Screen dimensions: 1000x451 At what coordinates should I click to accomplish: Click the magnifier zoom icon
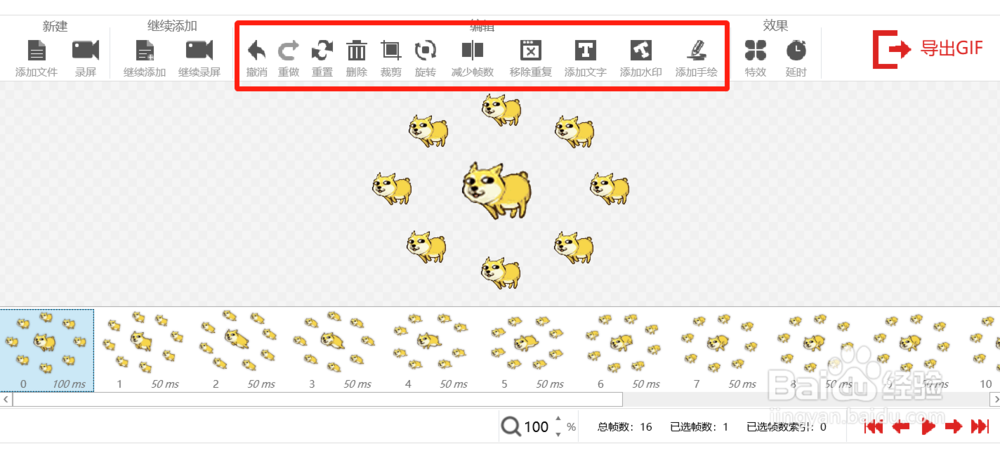click(511, 426)
